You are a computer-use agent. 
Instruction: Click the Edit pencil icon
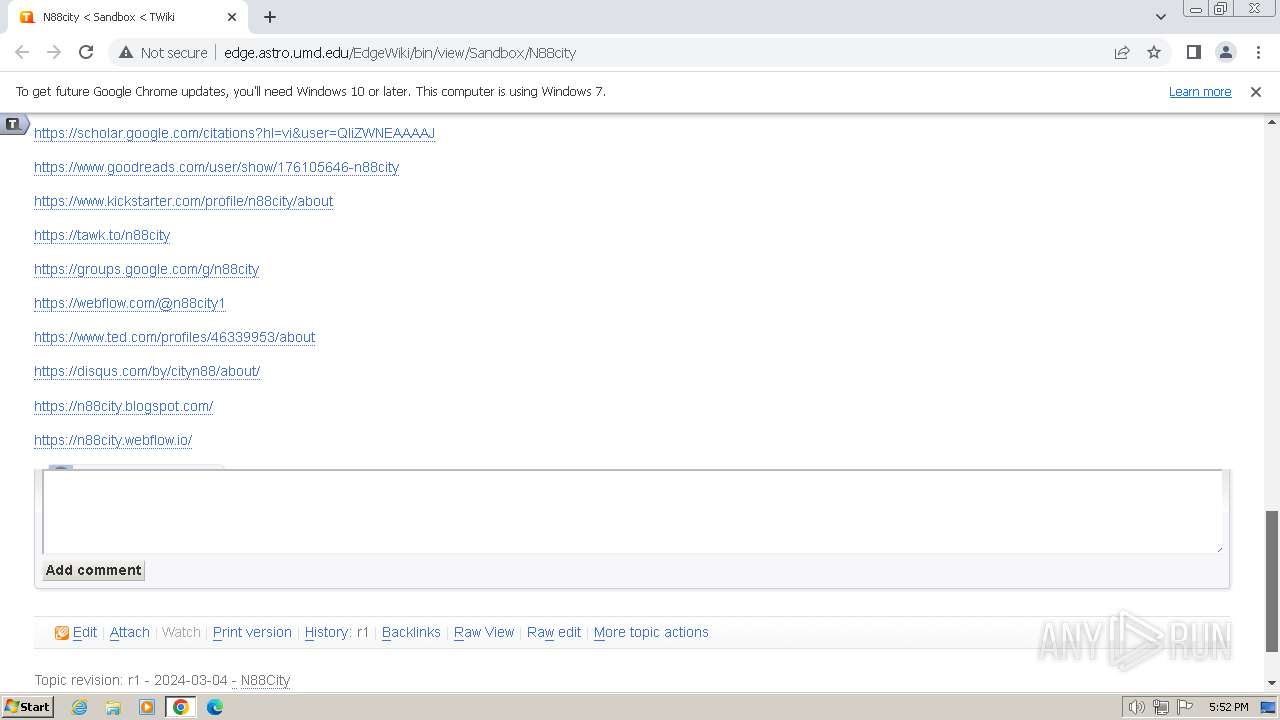click(x=62, y=632)
